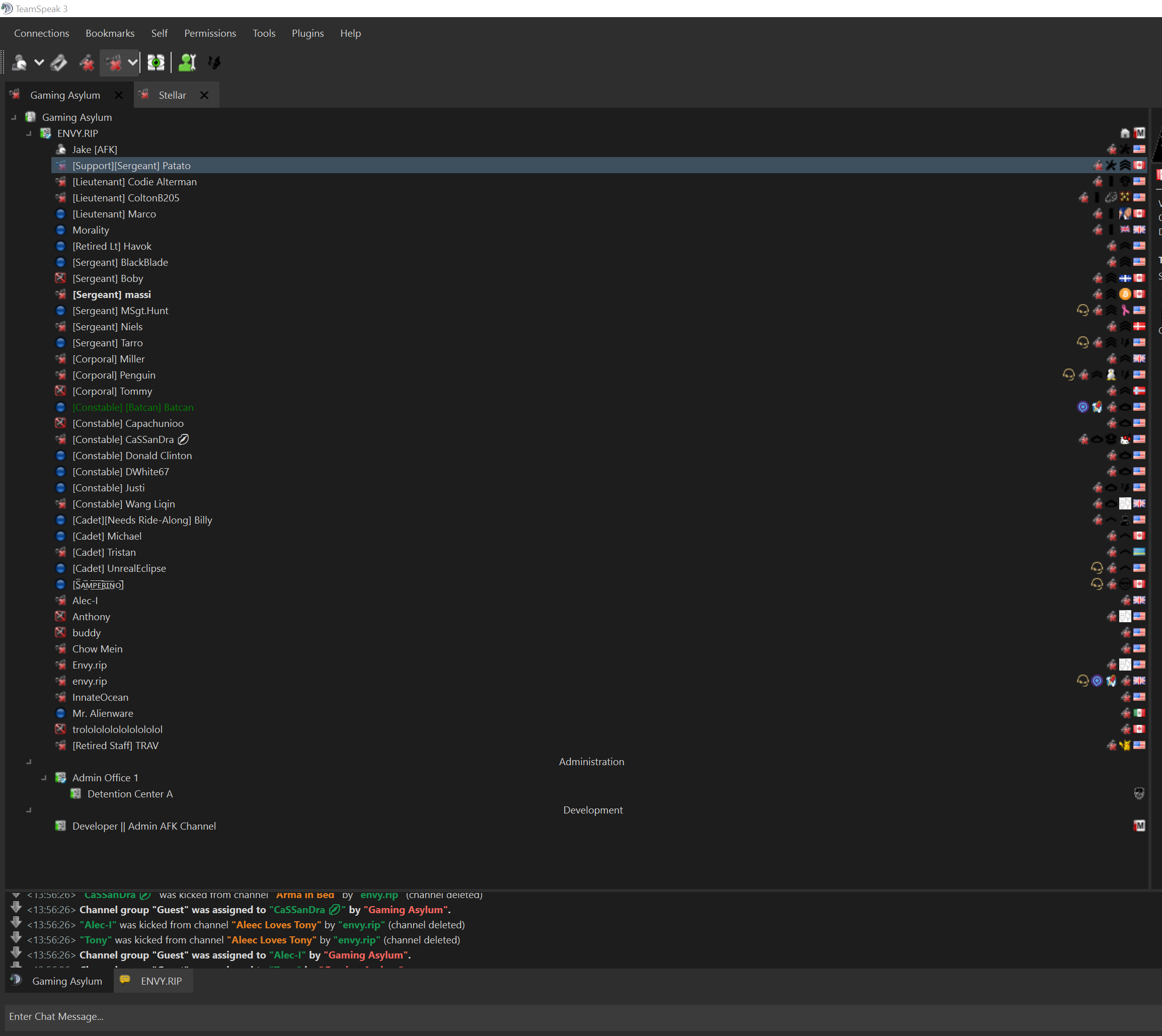Viewport: 1162px width, 1036px height.
Task: Click "Gaming Asylum" link in Alec-I group message
Action: pos(365,954)
